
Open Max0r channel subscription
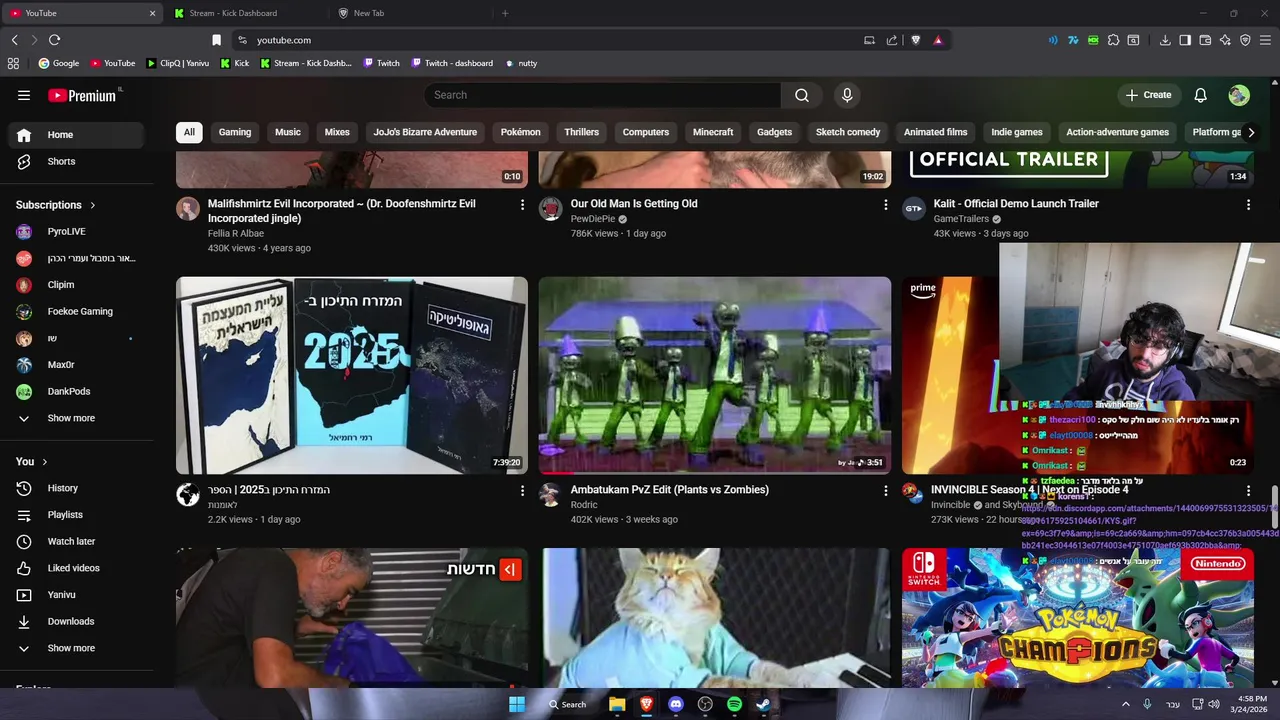pyautogui.click(x=78, y=365)
